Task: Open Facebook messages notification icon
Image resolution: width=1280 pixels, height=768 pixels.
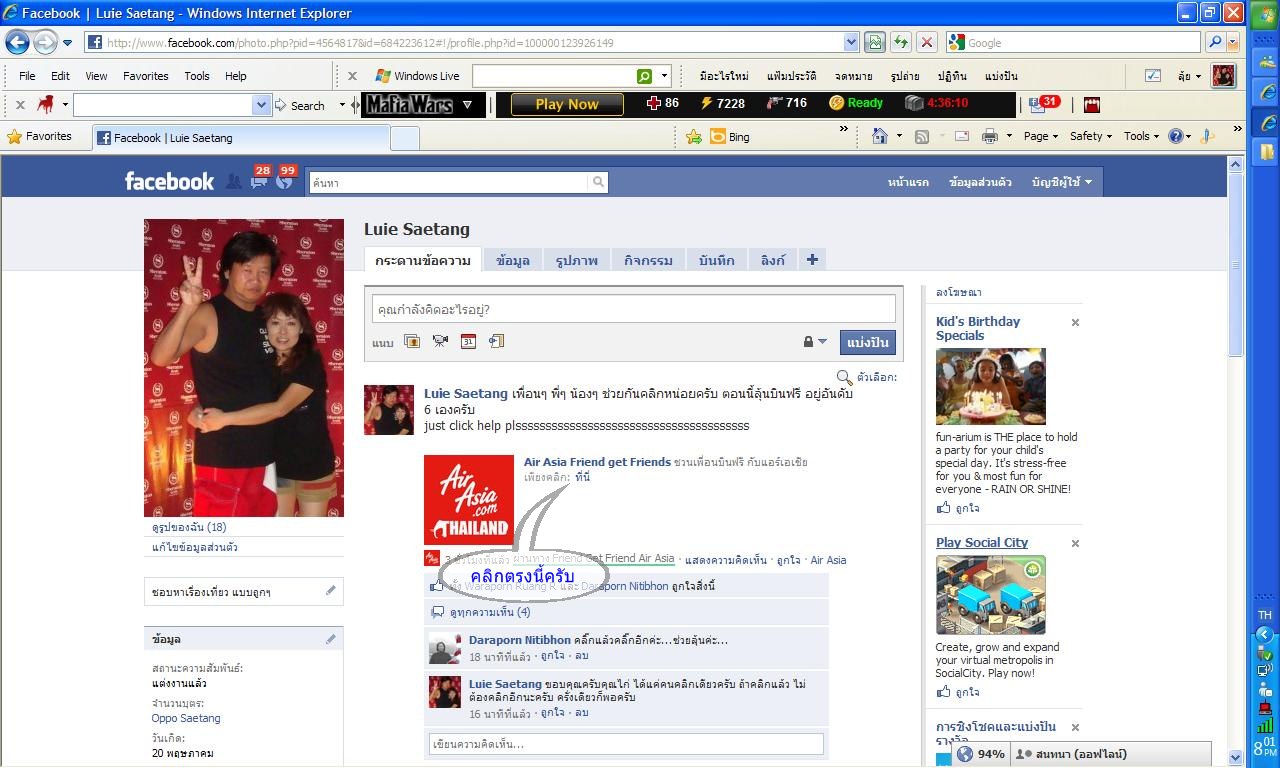Action: [x=259, y=181]
